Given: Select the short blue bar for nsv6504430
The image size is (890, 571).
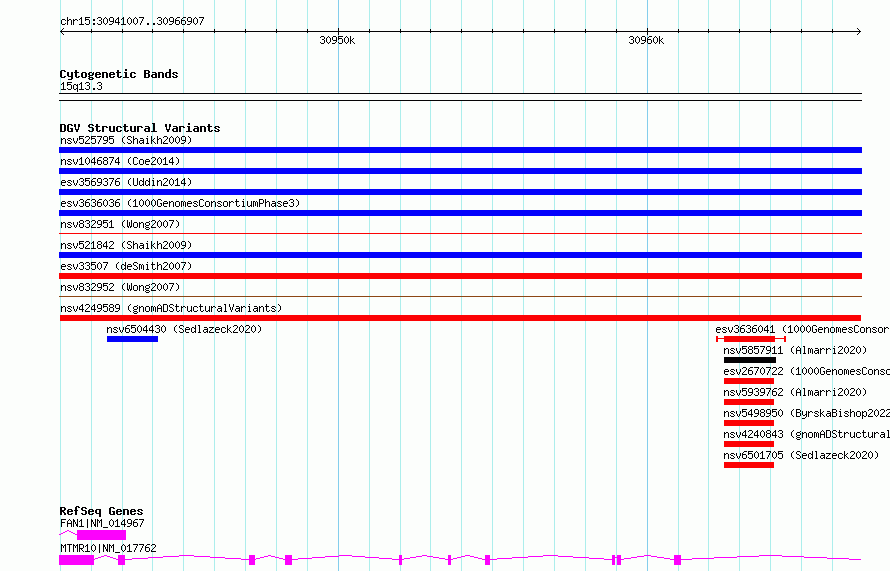Looking at the screenshot, I should click(132, 339).
